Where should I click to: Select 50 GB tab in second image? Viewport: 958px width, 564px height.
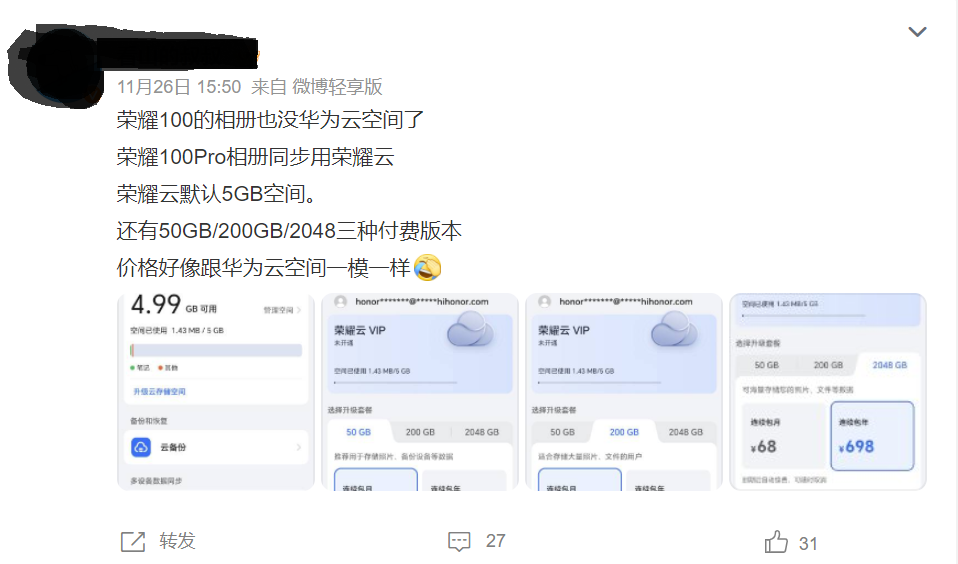coord(359,432)
